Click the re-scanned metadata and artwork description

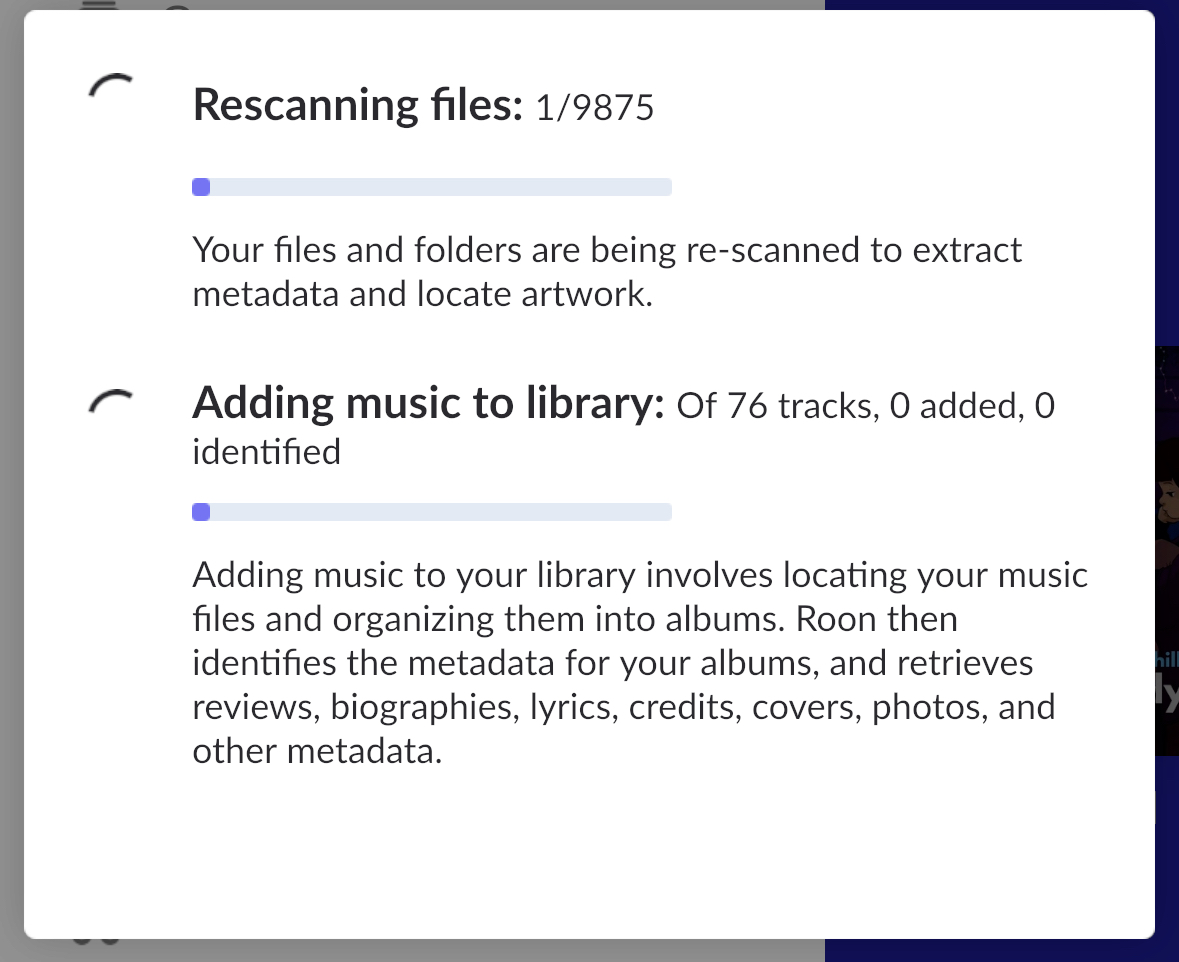pyautogui.click(x=607, y=272)
